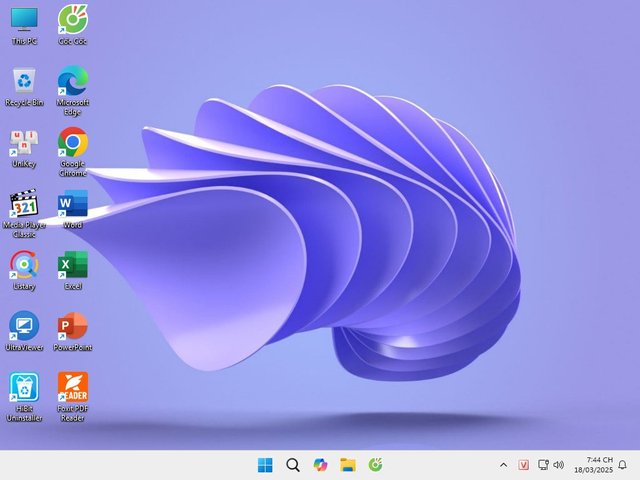The image size is (640, 480).
Task: Launch Copilot from the taskbar
Action: pos(320,465)
